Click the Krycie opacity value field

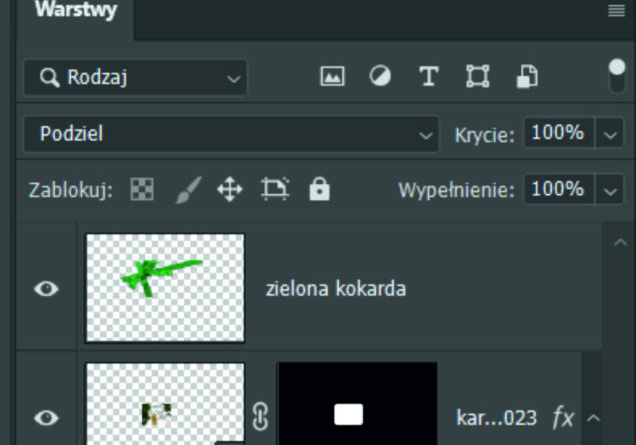(x=559, y=133)
